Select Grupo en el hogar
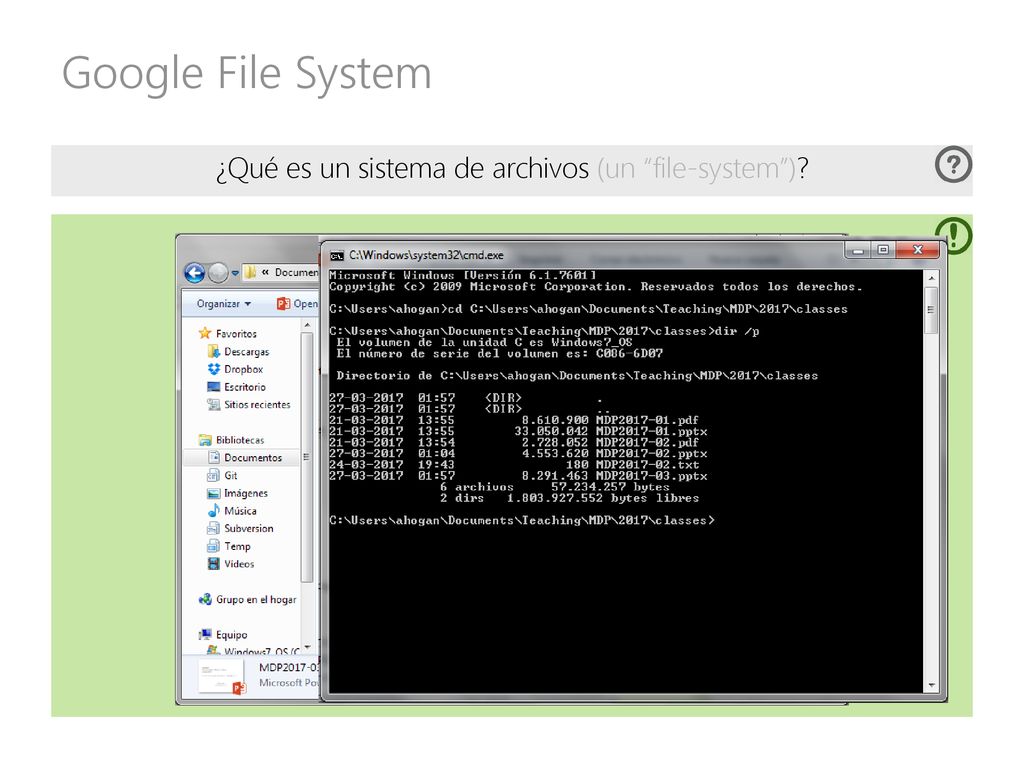1024x768 pixels. [x=256, y=599]
